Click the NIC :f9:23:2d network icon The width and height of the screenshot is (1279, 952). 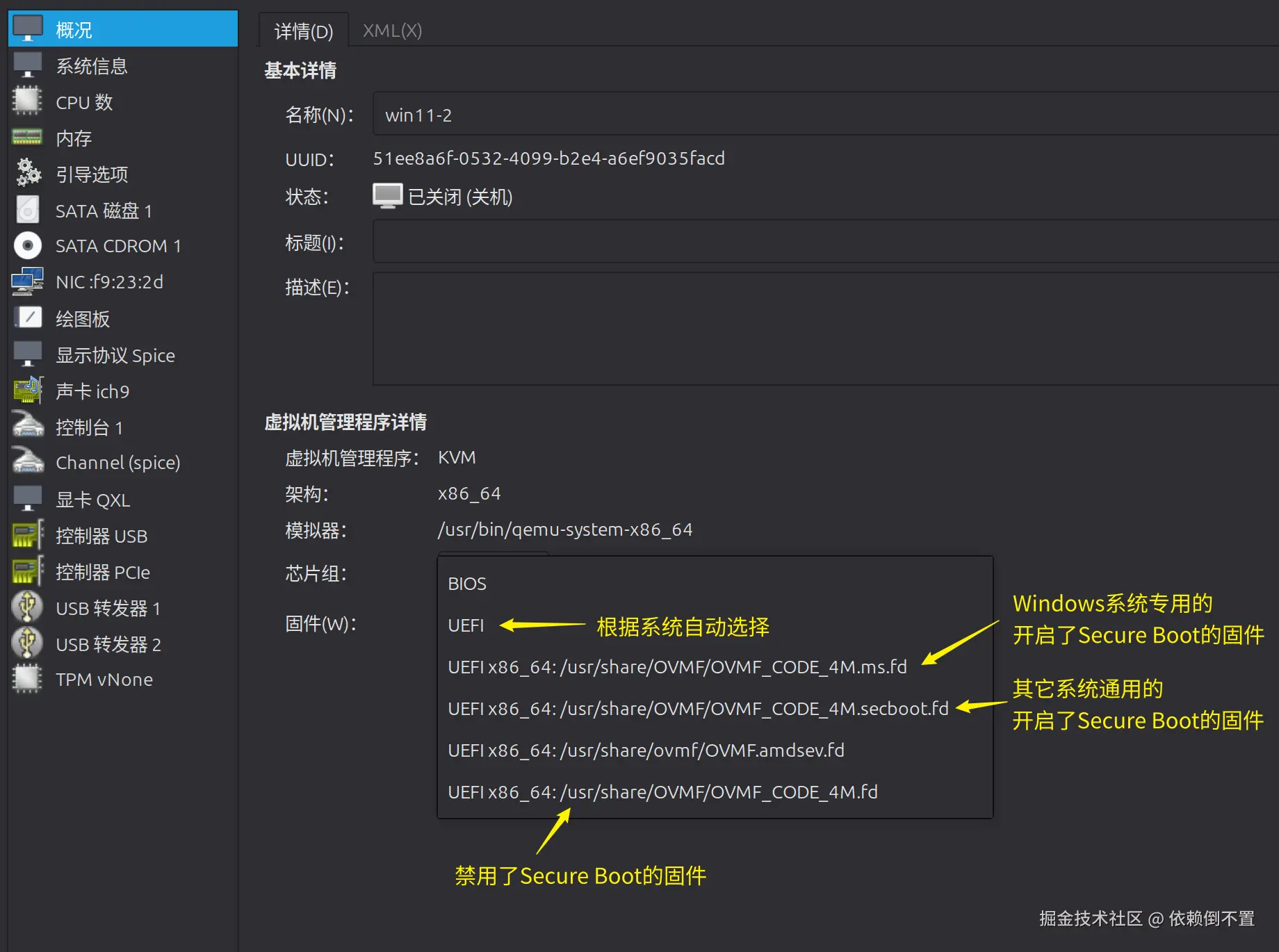click(x=28, y=281)
